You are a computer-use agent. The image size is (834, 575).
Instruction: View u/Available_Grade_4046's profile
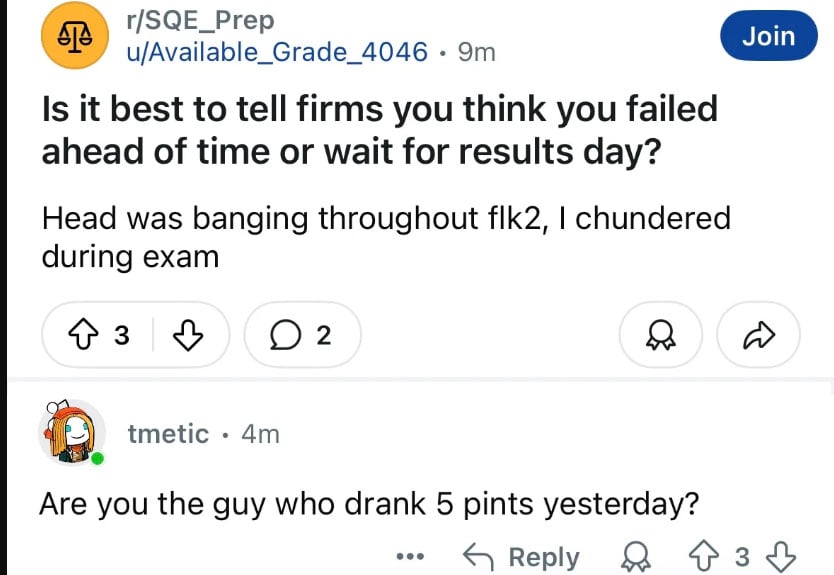(x=276, y=51)
